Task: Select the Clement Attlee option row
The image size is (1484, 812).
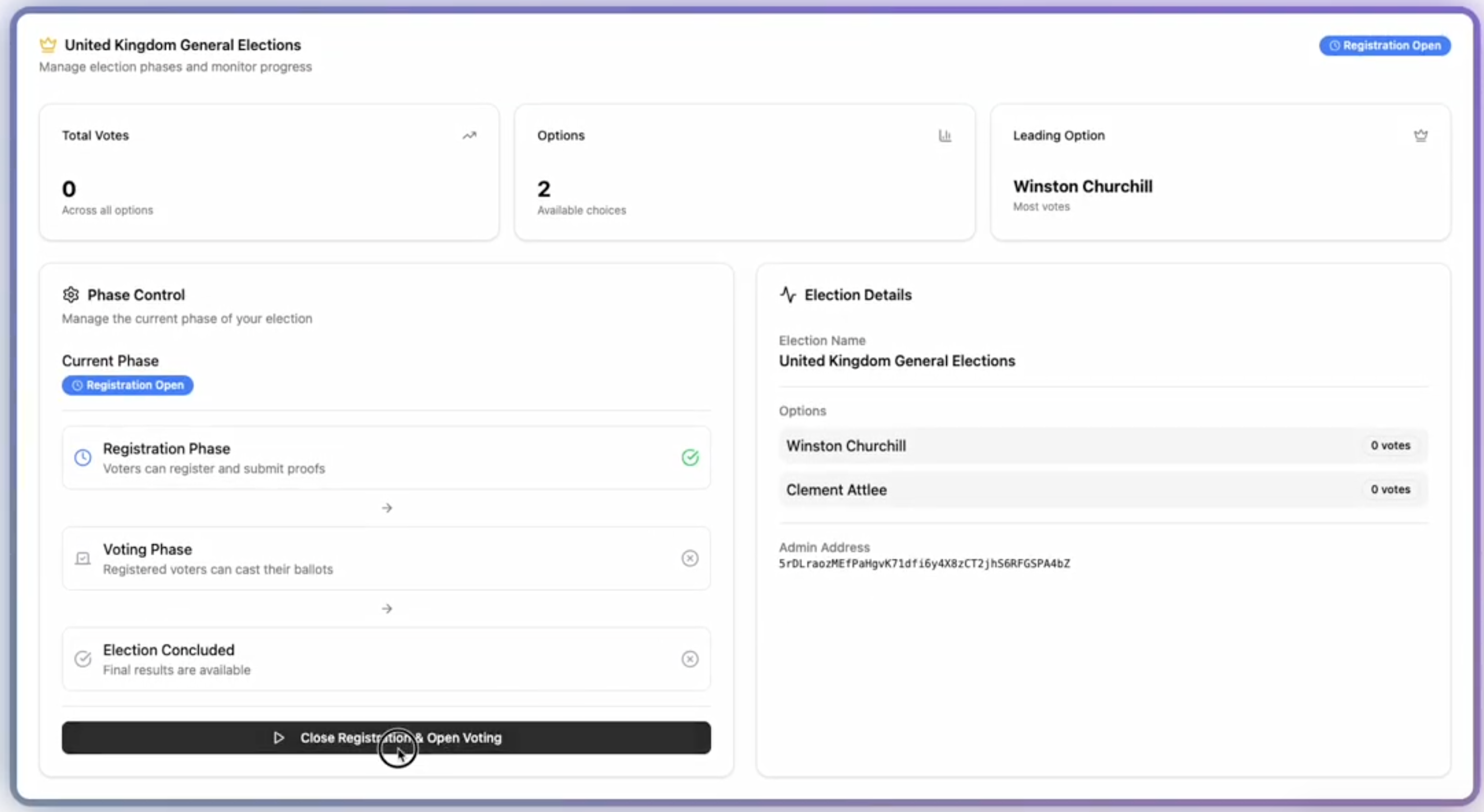Action: click(x=1102, y=490)
